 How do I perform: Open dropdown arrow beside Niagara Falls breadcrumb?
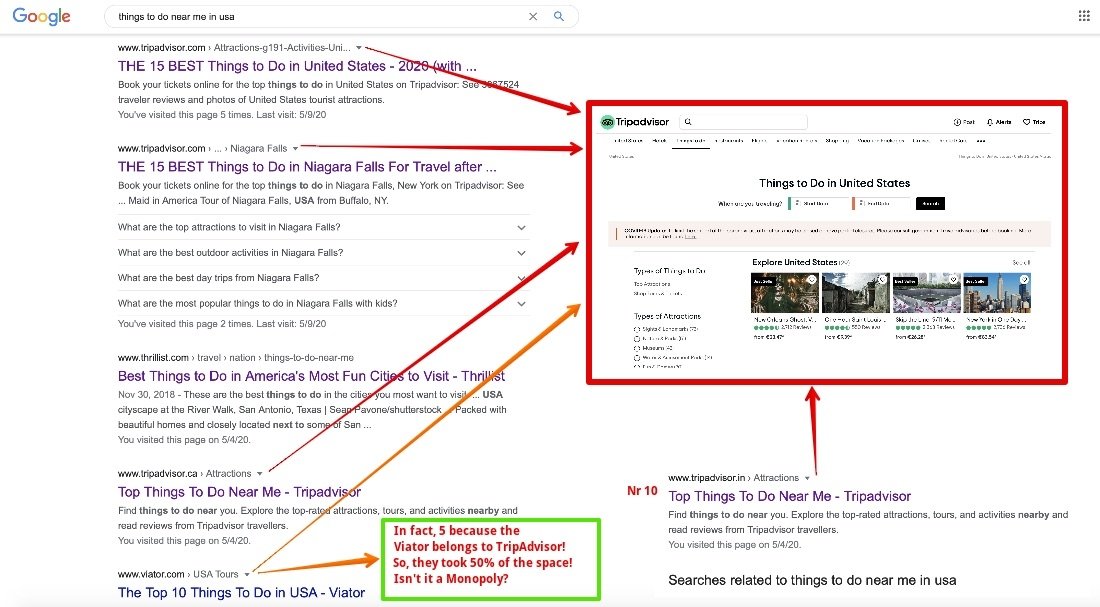click(x=296, y=148)
